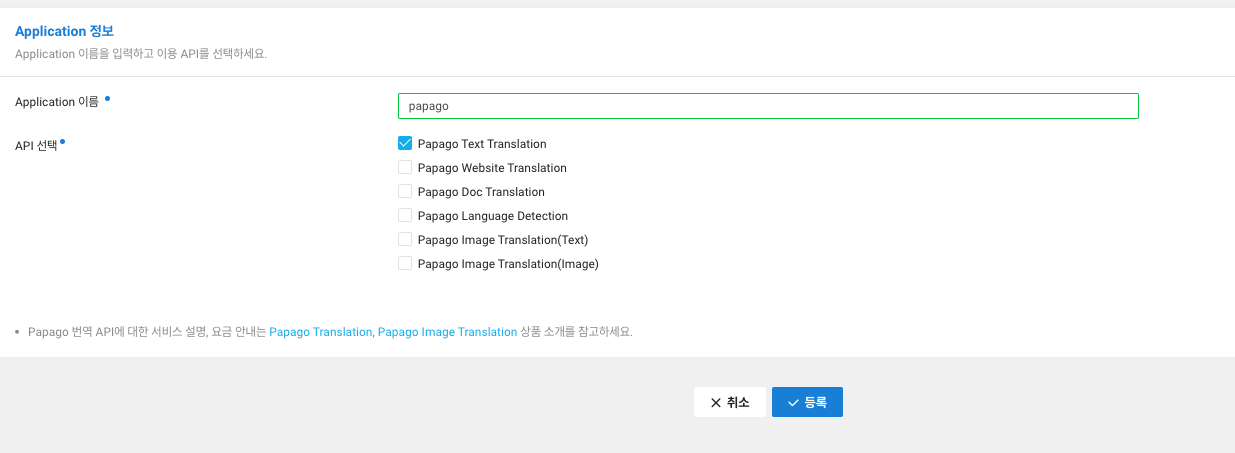Viewport: 1235px width, 453px height.
Task: Enable Papago Website Translation checkbox
Action: click(405, 167)
